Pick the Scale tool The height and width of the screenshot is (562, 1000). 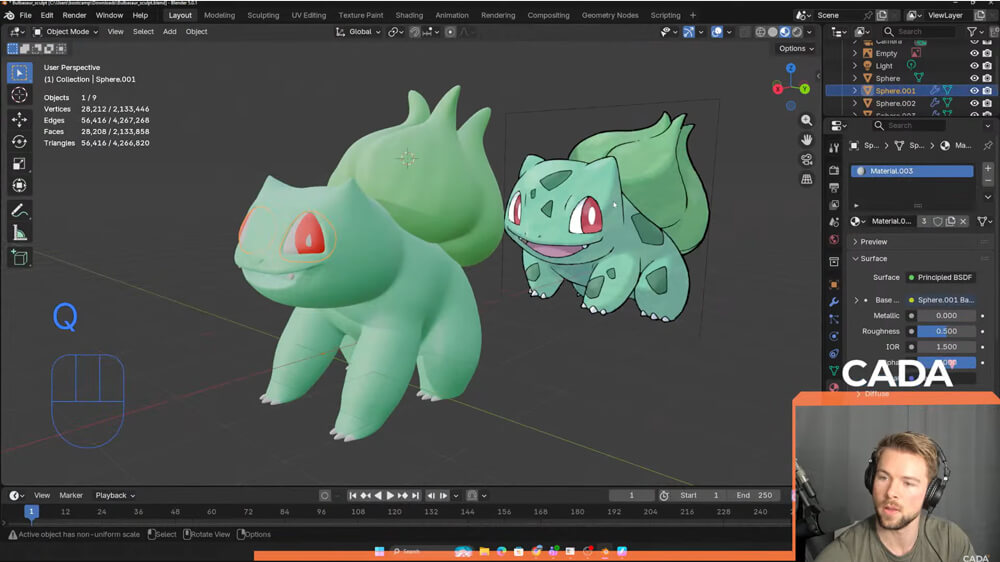pos(19,163)
